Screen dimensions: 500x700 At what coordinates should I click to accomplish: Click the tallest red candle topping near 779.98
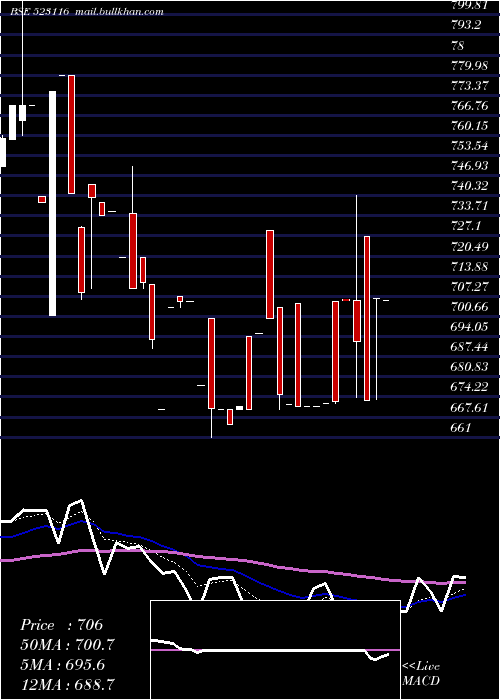pos(71,134)
